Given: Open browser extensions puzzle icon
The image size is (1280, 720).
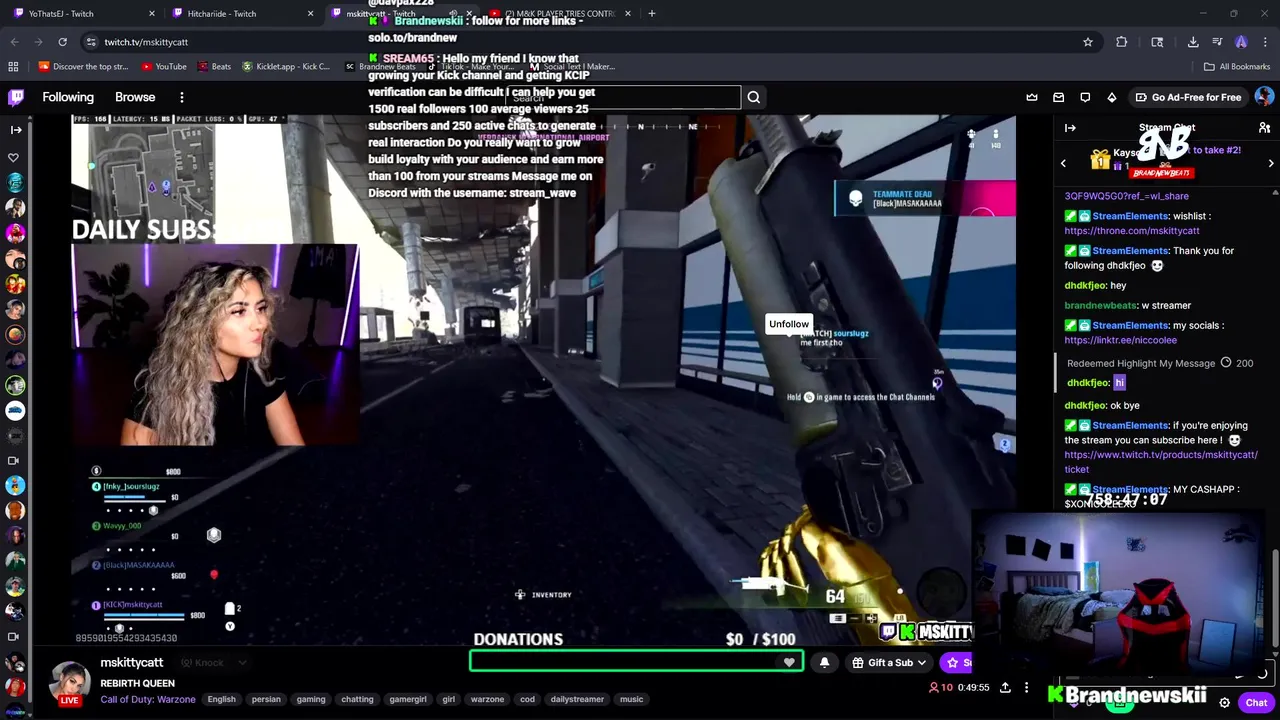Looking at the screenshot, I should [x=1122, y=42].
